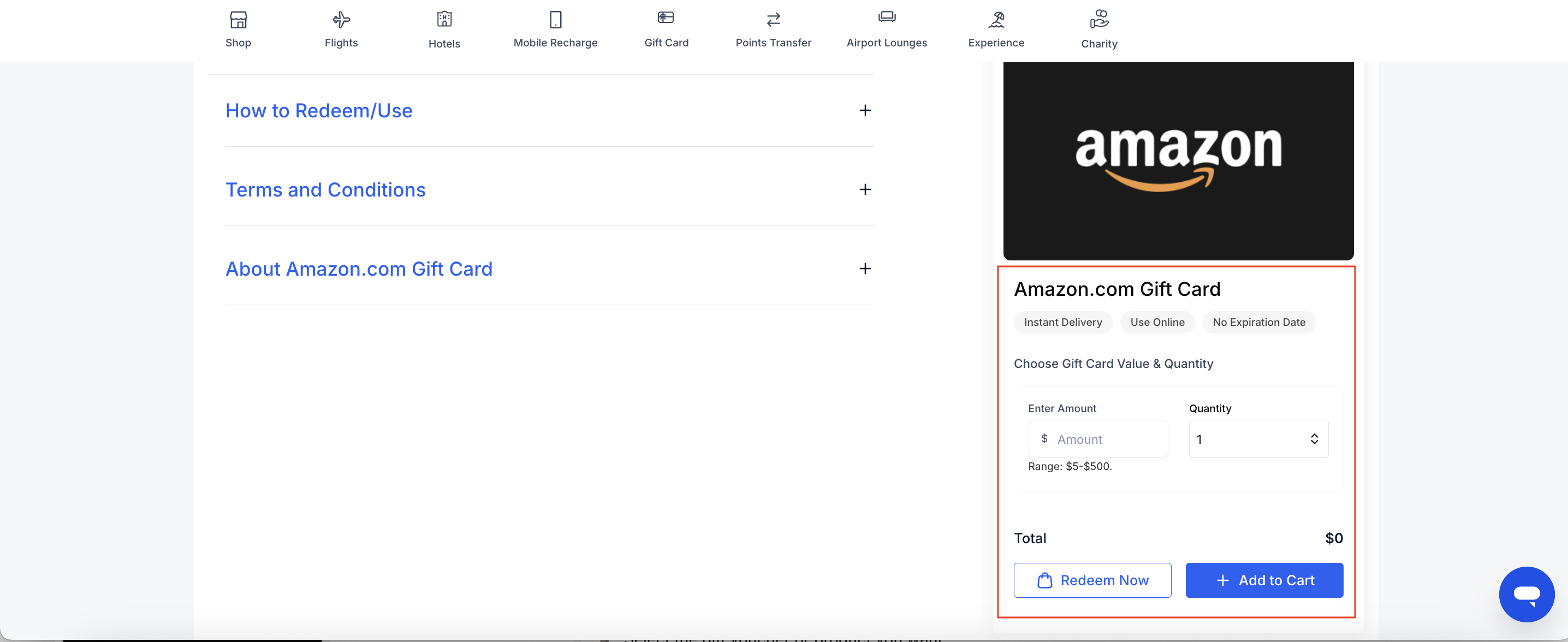
Task: Expand the How to Redeem/Use plus icon
Action: point(864,111)
